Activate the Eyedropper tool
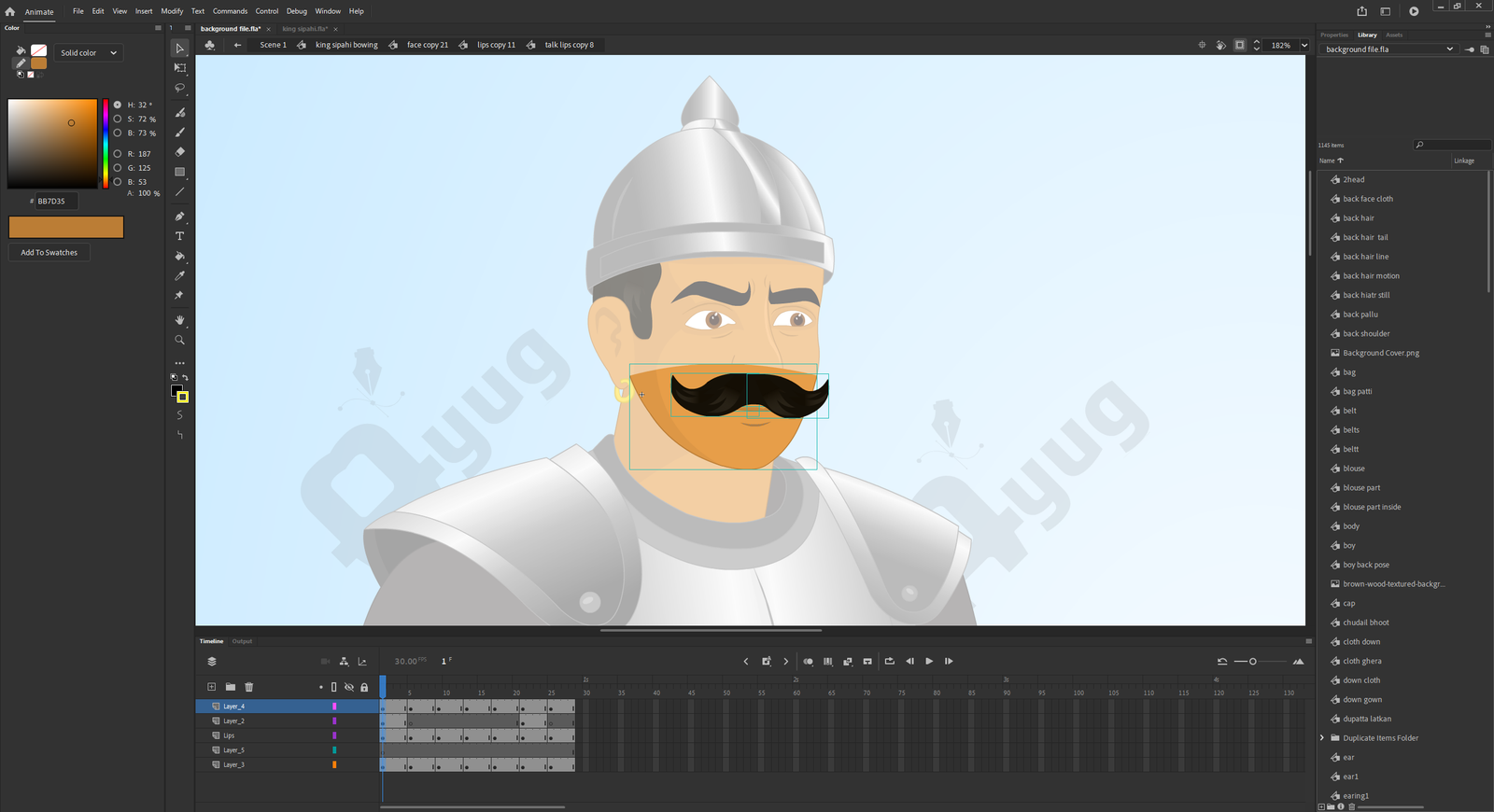 click(x=180, y=275)
